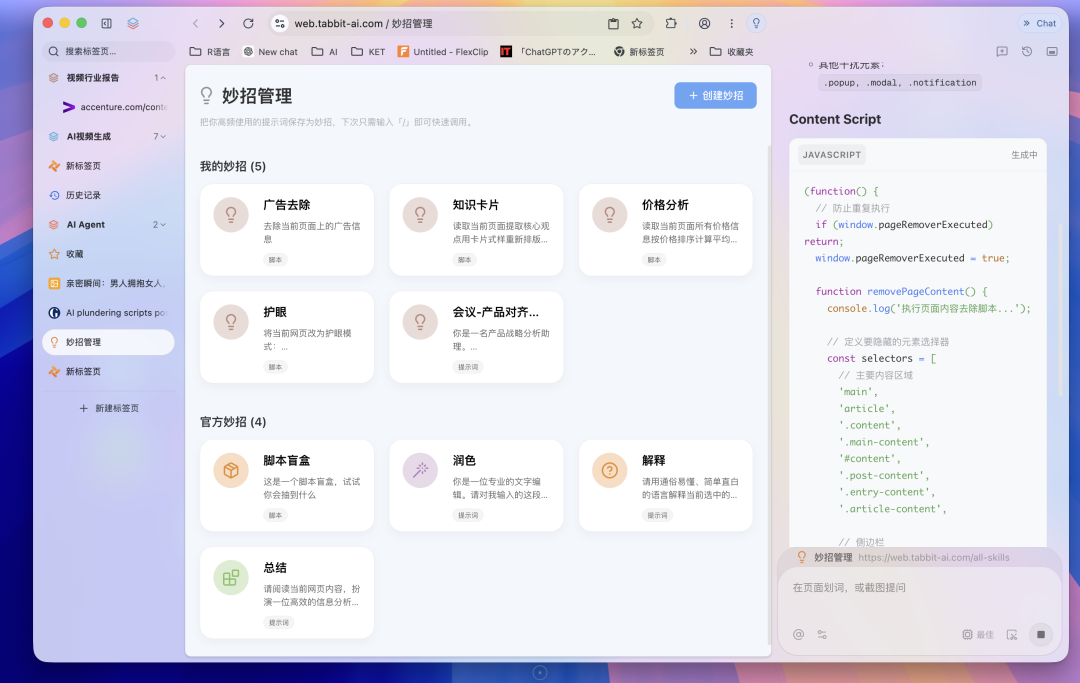
Task: Click 新建标签页 in the sidebar
Action: pyautogui.click(x=109, y=408)
